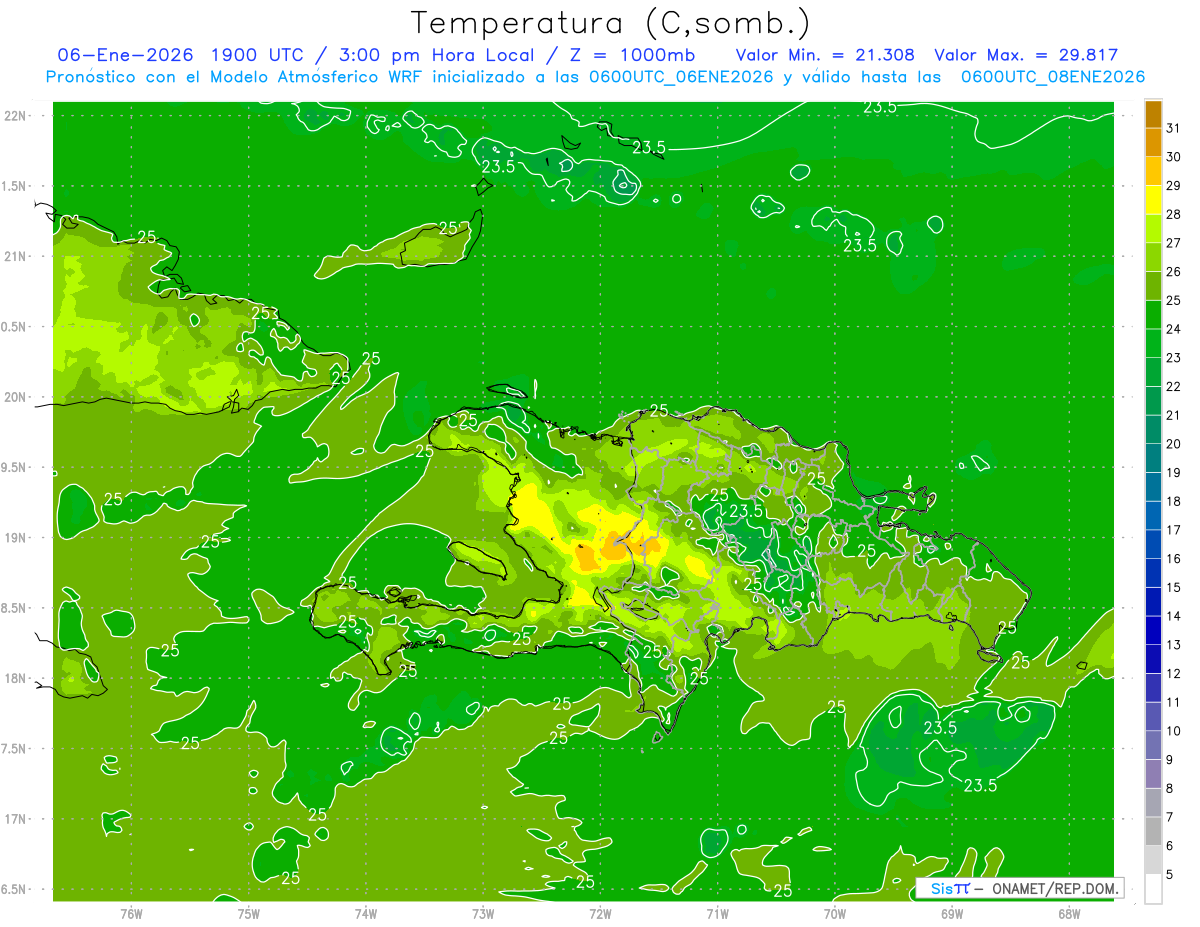The width and height of the screenshot is (1200, 927).
Task: Click the '75W' longitude axis label
Action: (x=249, y=912)
